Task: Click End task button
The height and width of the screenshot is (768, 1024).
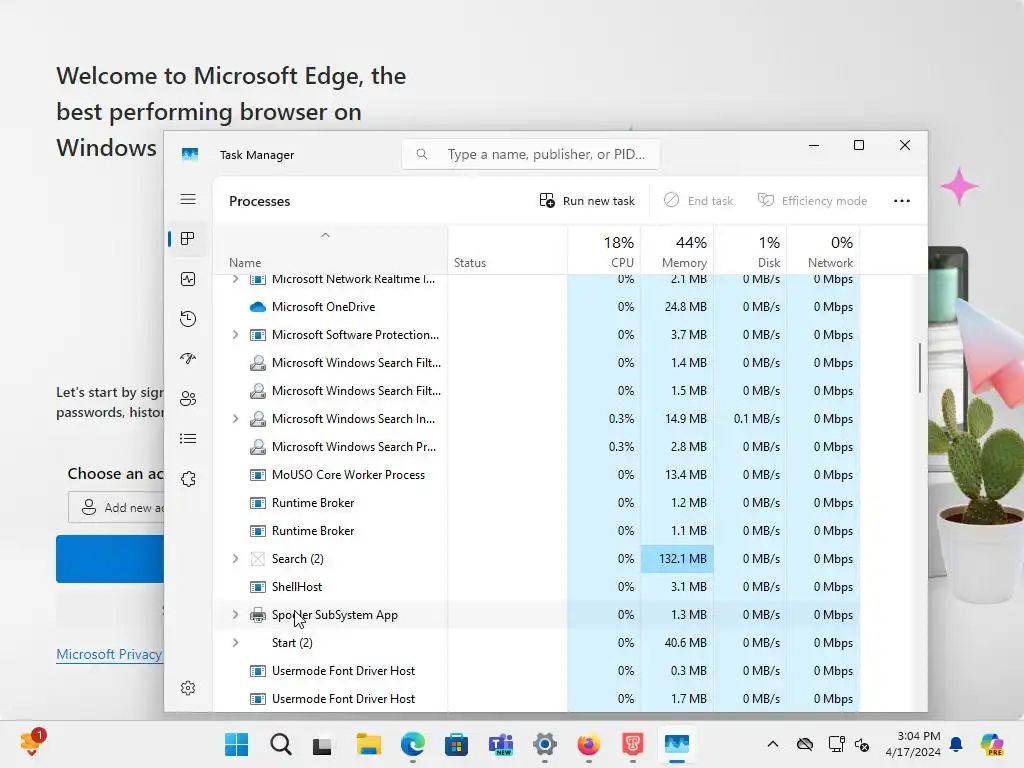Action: [698, 200]
